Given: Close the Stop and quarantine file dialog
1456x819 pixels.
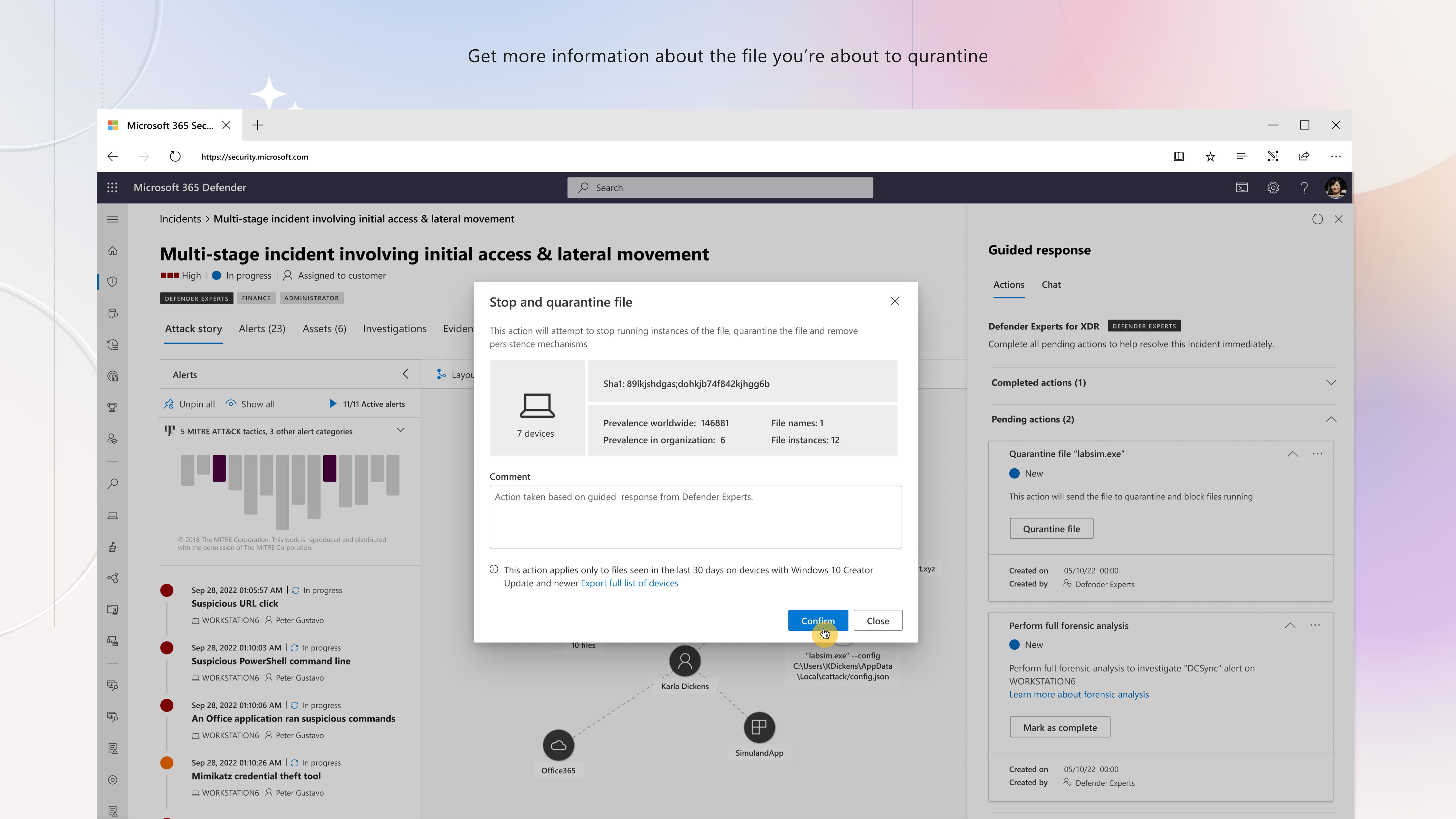Looking at the screenshot, I should pyautogui.click(x=895, y=301).
